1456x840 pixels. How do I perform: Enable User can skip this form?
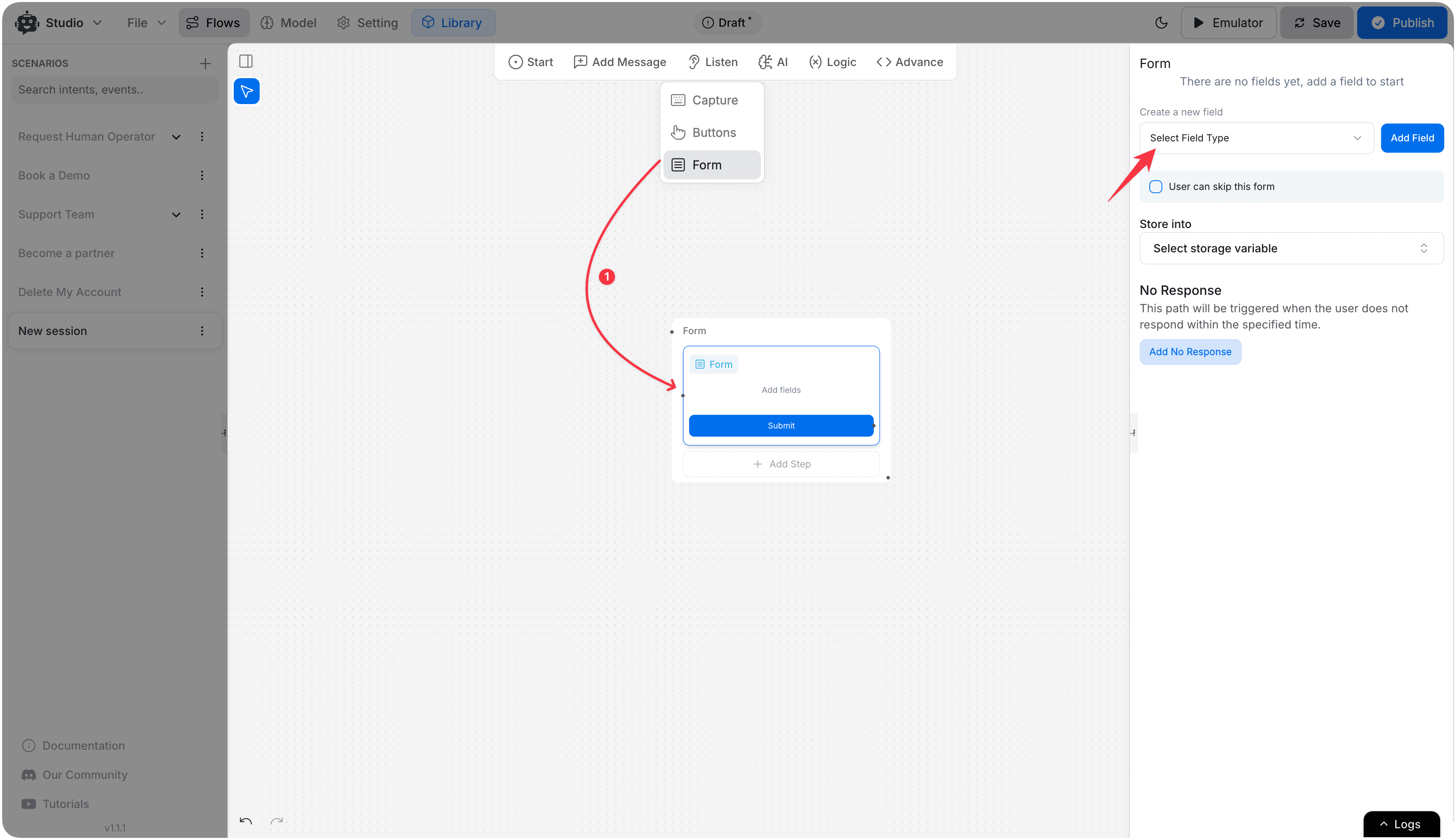(x=1155, y=187)
